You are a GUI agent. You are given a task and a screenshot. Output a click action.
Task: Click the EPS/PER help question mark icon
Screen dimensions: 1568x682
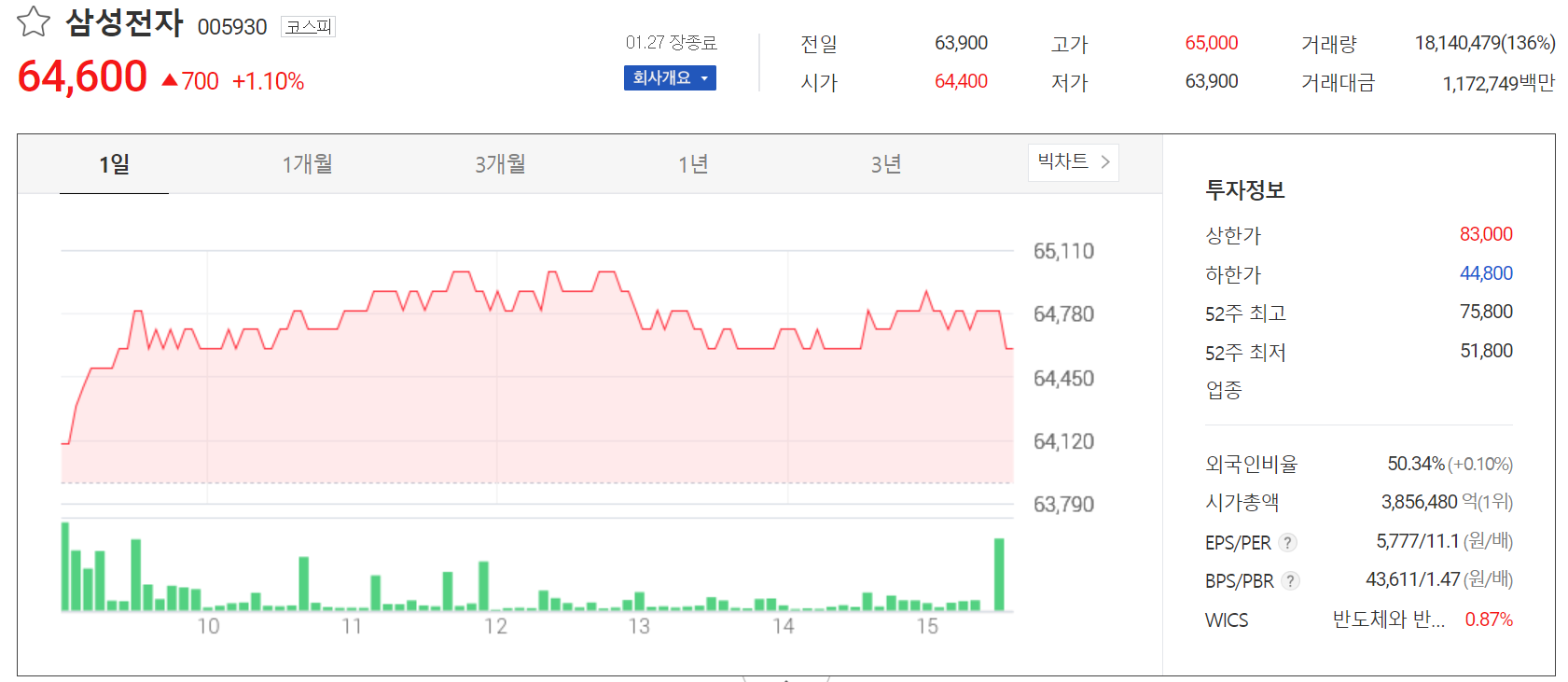click(x=1287, y=542)
